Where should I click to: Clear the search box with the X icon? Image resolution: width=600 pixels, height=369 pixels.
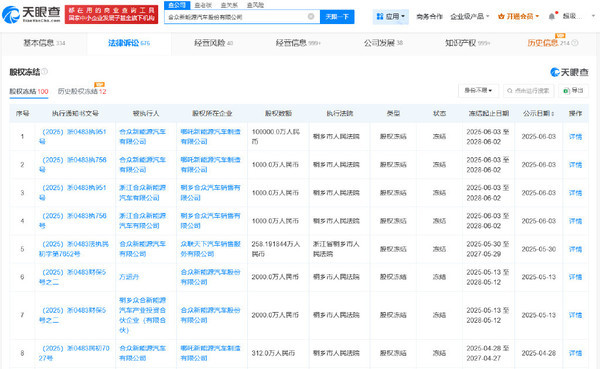point(311,16)
